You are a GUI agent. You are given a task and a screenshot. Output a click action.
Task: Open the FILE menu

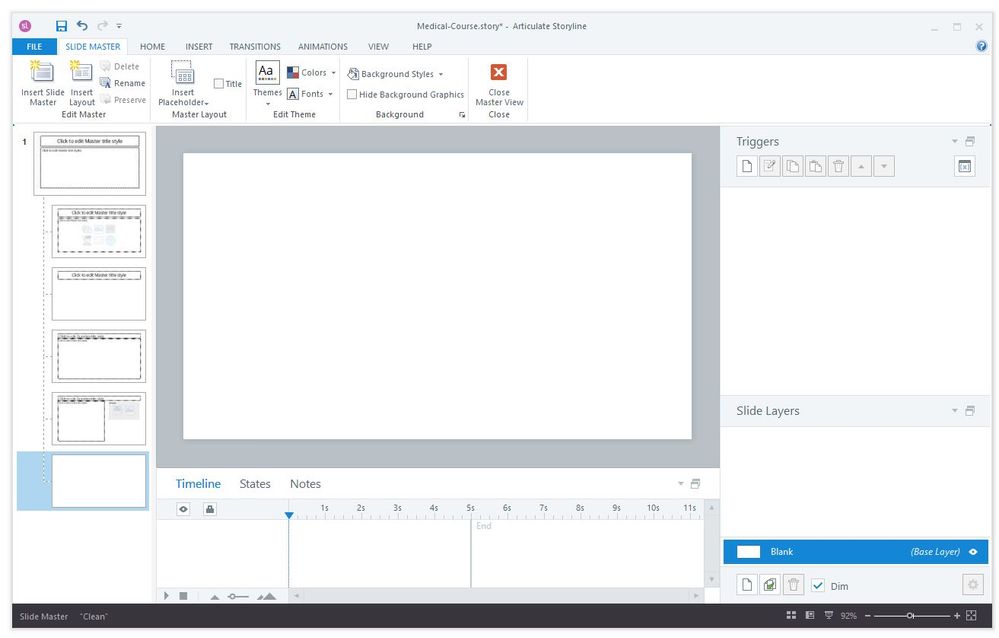click(34, 46)
